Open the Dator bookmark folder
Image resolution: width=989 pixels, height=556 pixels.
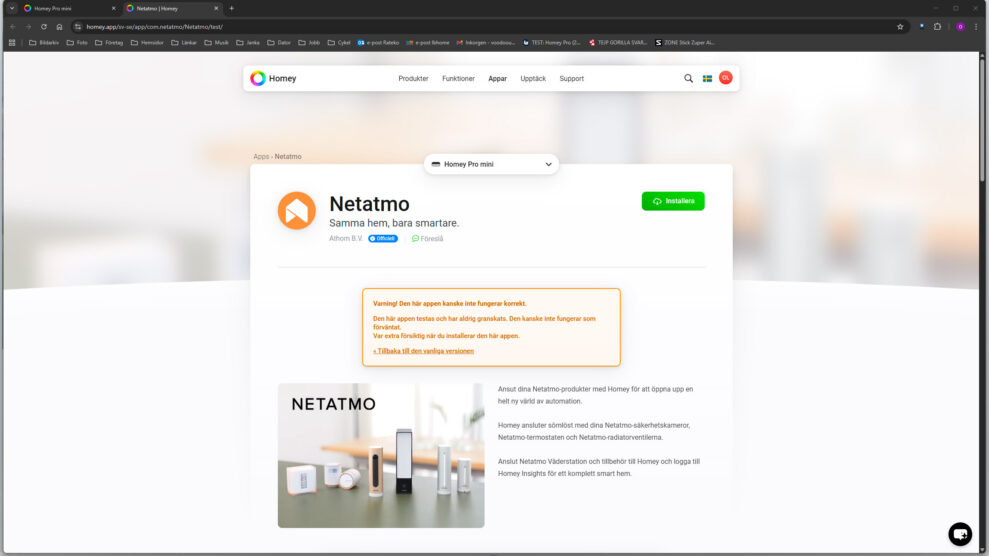click(x=279, y=43)
